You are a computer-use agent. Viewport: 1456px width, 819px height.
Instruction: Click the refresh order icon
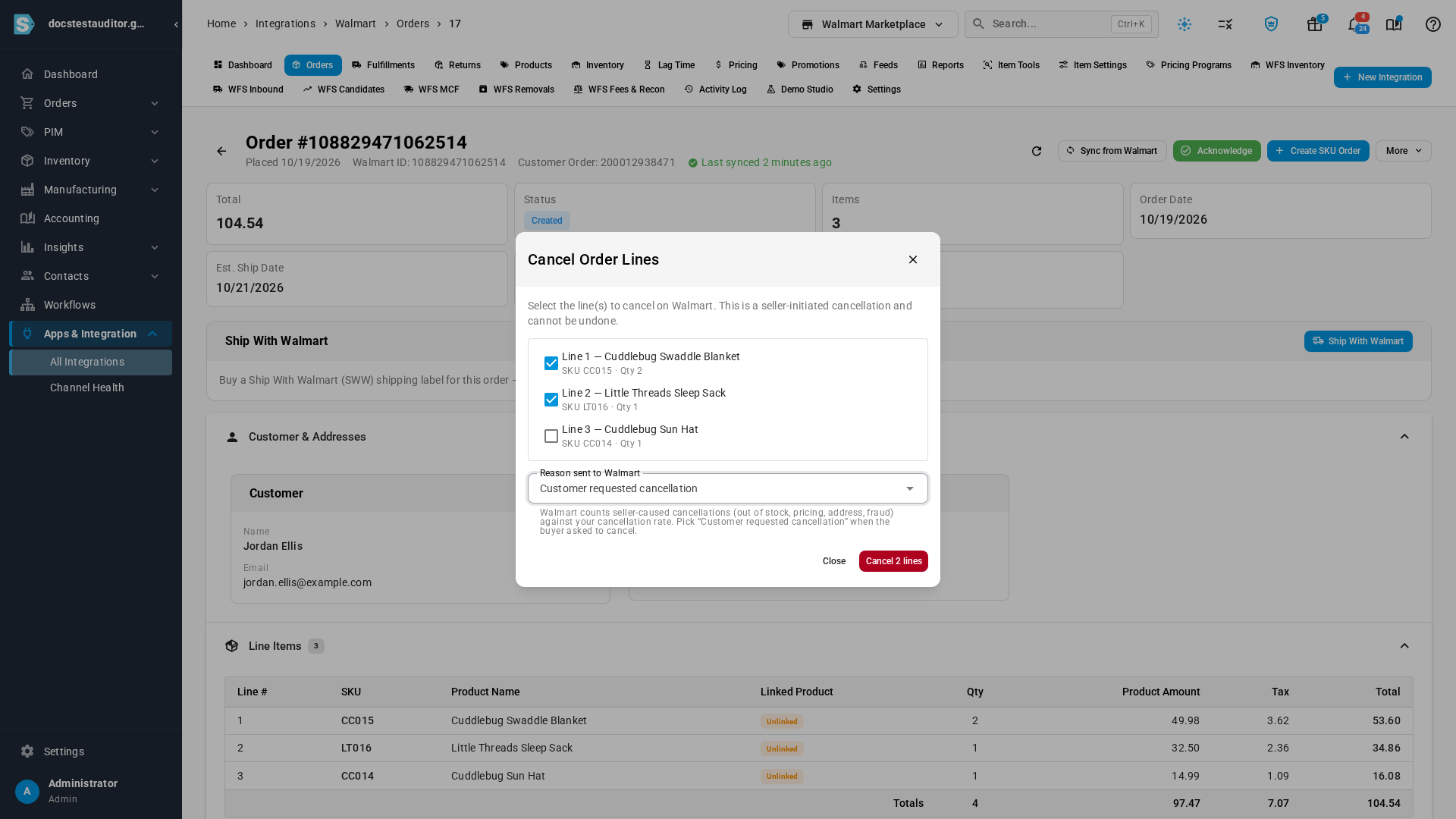[1037, 151]
